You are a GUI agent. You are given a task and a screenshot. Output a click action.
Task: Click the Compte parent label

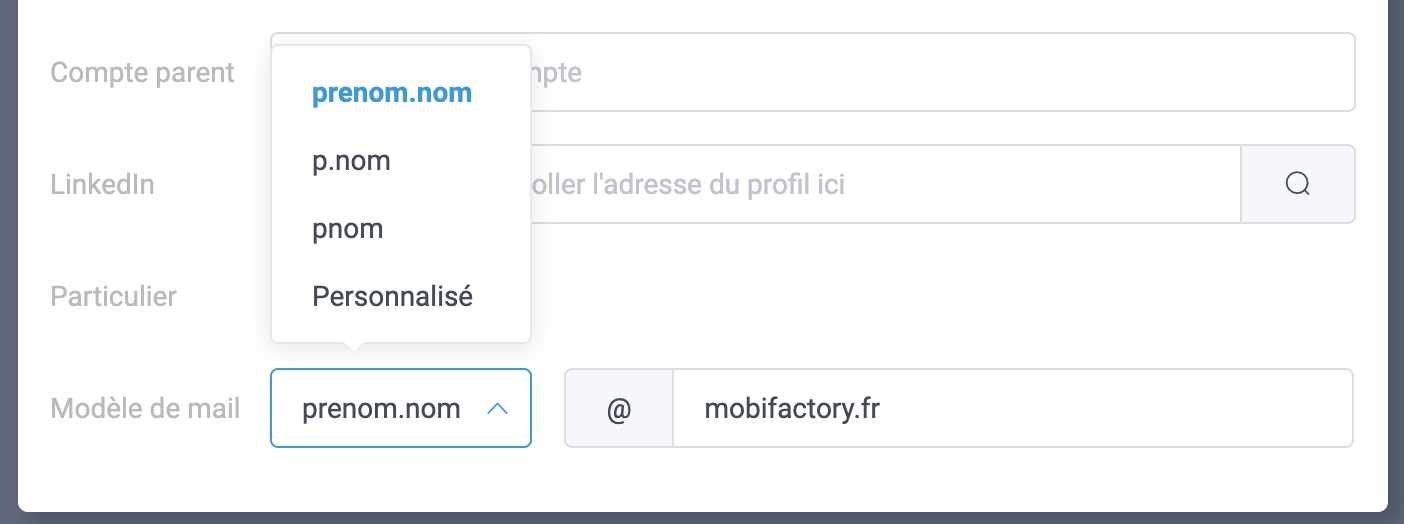(142, 73)
